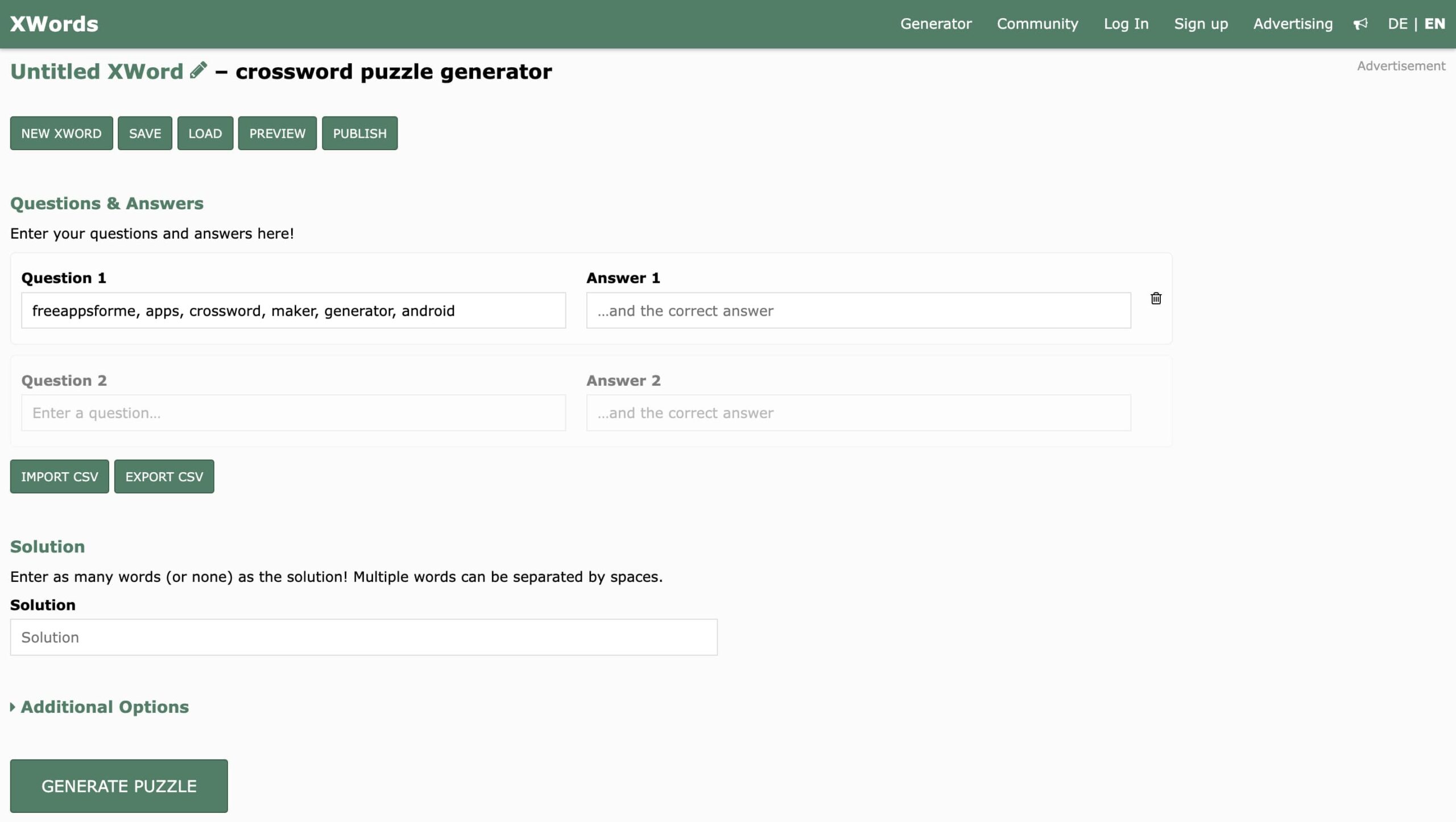This screenshot has width=1456, height=822.
Task: Select the EN language option
Action: tap(1434, 24)
